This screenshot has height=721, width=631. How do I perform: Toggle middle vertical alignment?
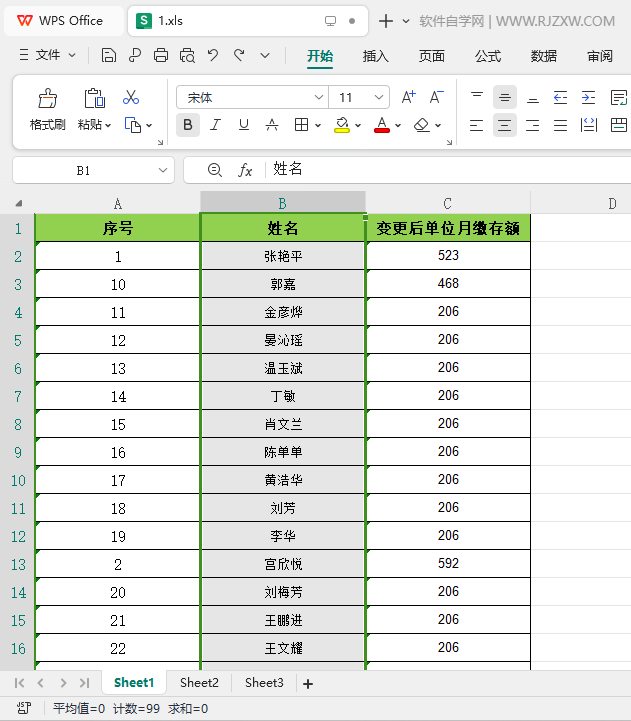tap(505, 97)
